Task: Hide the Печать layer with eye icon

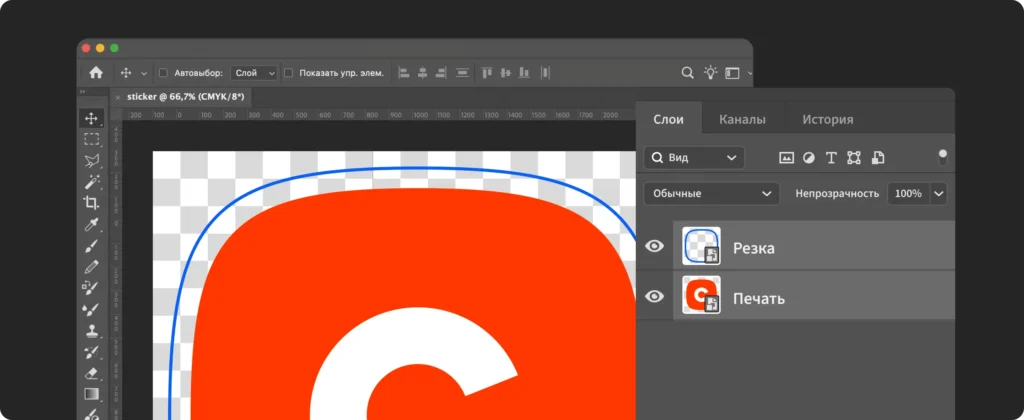Action: tap(654, 296)
